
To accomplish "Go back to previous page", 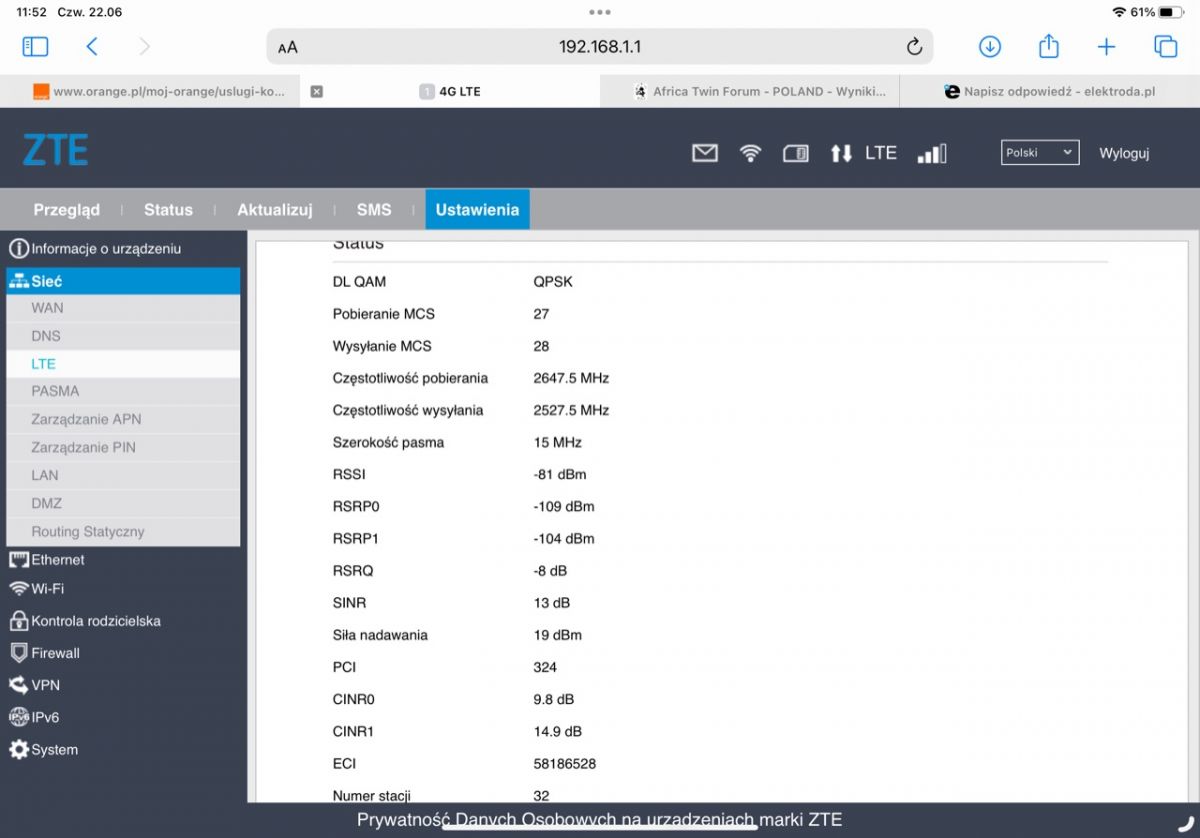I will 92,46.
